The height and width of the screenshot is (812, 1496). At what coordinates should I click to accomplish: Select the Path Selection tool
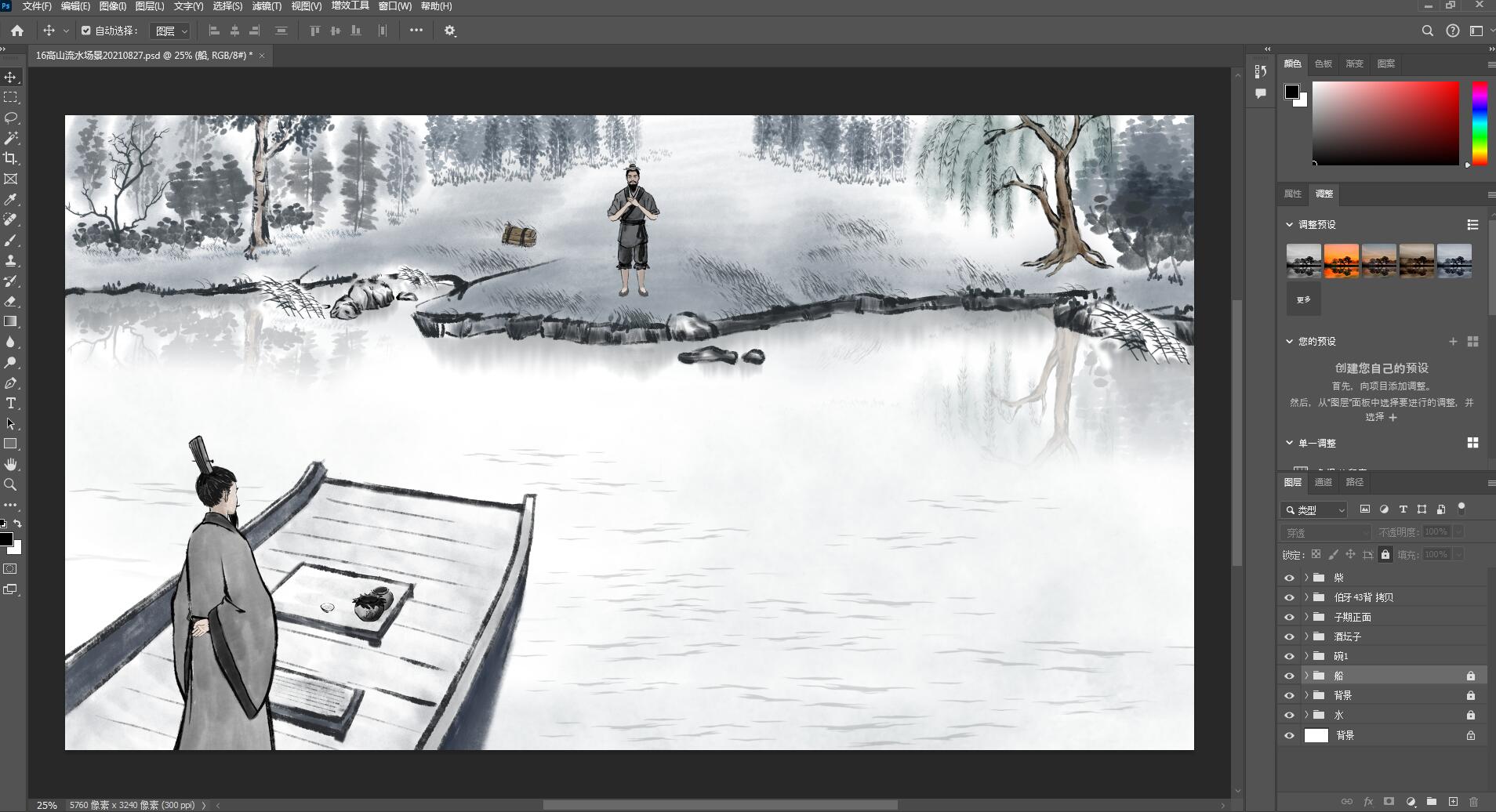pos(11,423)
